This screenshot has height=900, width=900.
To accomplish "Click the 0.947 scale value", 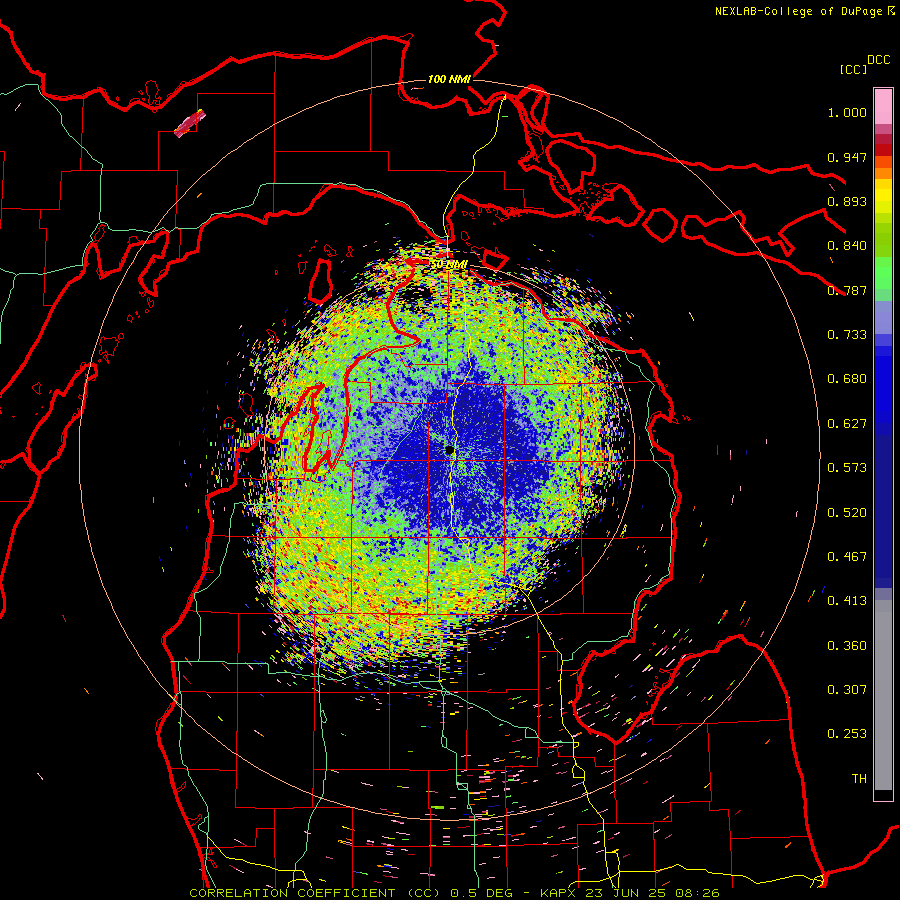I will click(x=847, y=157).
